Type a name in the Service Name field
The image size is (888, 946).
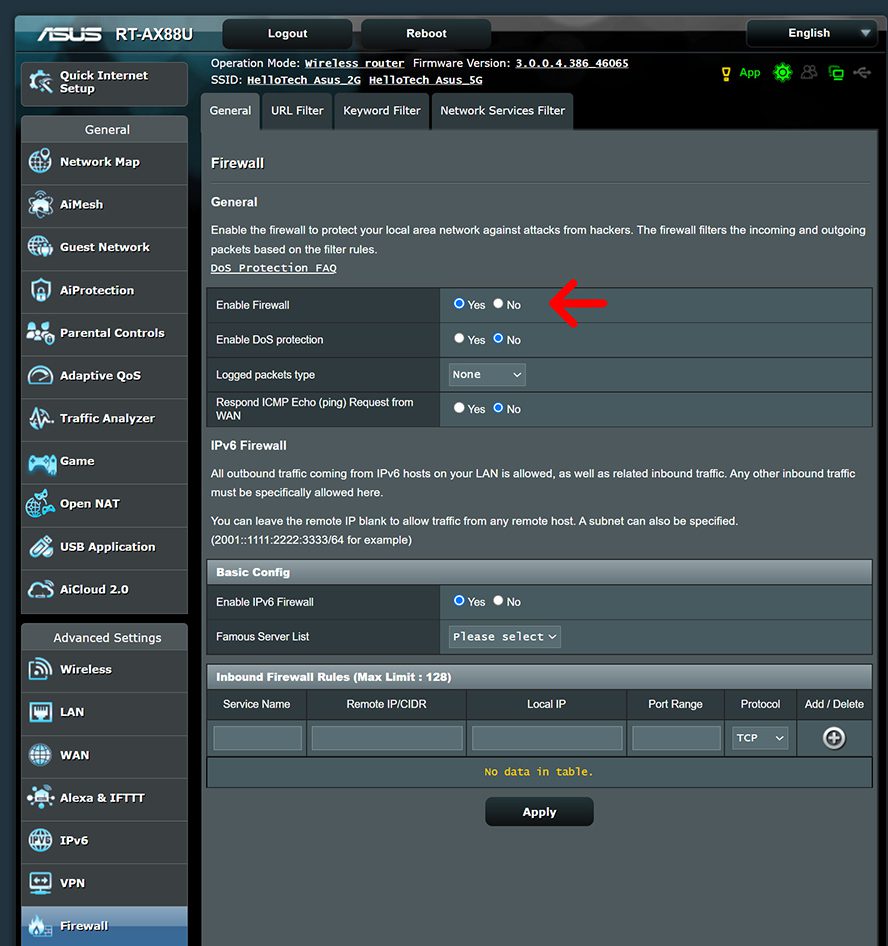coord(255,738)
